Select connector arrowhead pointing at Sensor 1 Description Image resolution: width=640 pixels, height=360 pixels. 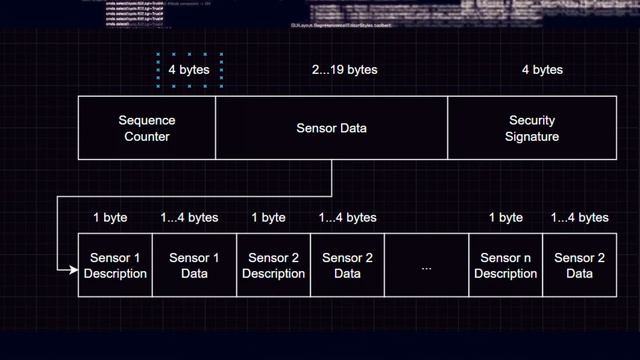(73, 270)
